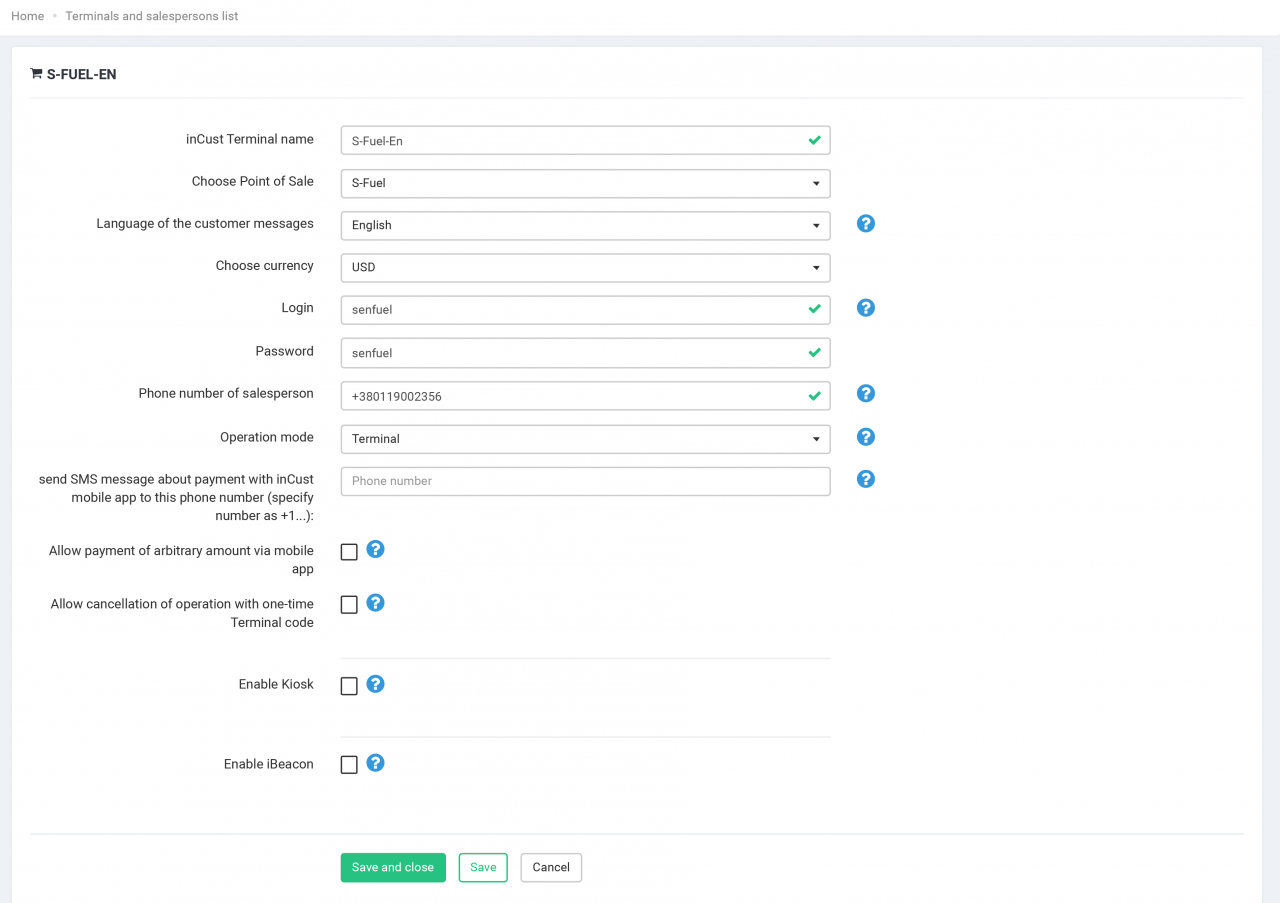Open help about the Operation mode setting
This screenshot has height=903, width=1280.
pyautogui.click(x=864, y=437)
